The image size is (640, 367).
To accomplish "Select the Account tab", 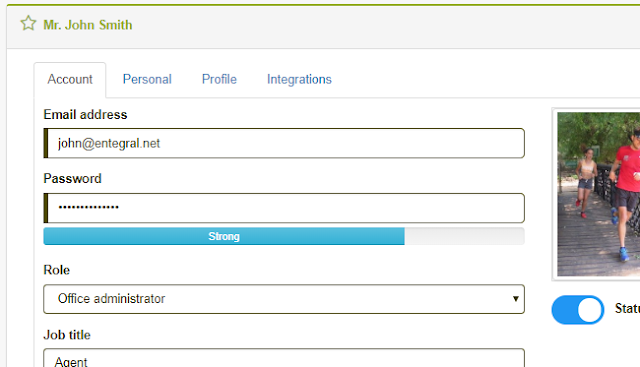I will pyautogui.click(x=70, y=80).
